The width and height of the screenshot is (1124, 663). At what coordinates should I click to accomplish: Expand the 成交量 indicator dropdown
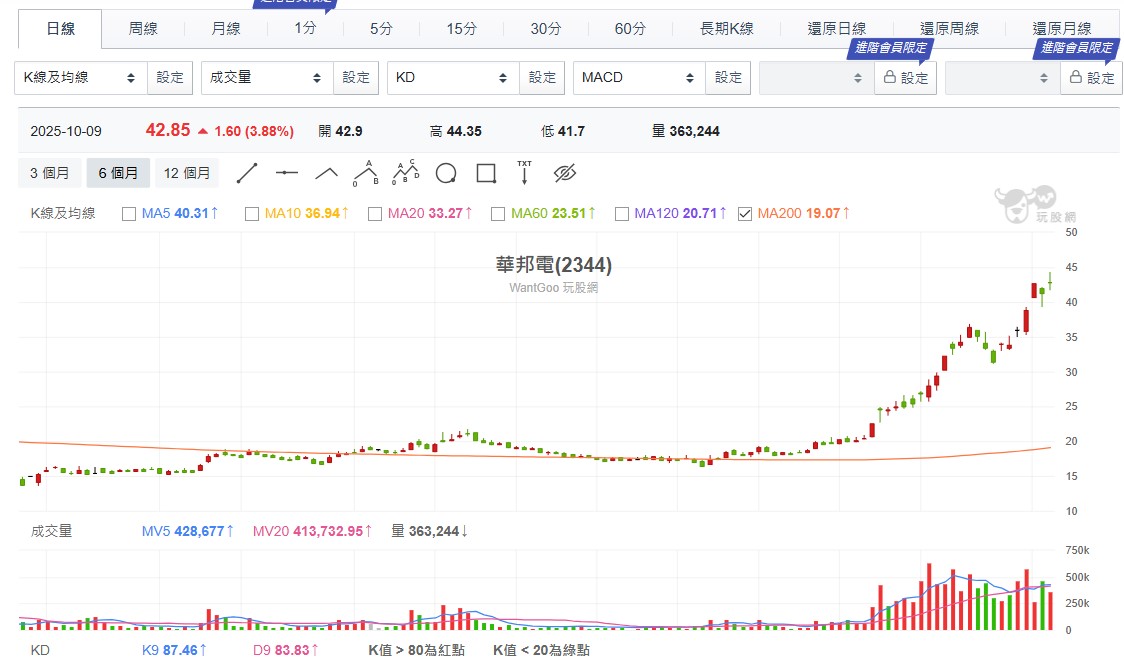(266, 77)
